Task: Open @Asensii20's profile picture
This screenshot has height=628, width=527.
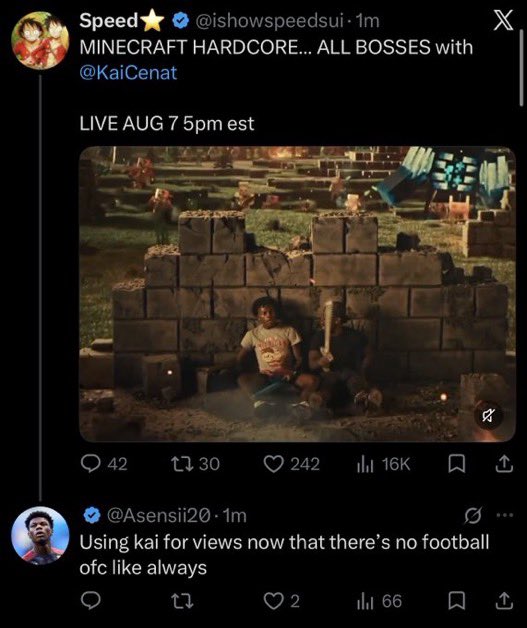Action: click(x=40, y=535)
